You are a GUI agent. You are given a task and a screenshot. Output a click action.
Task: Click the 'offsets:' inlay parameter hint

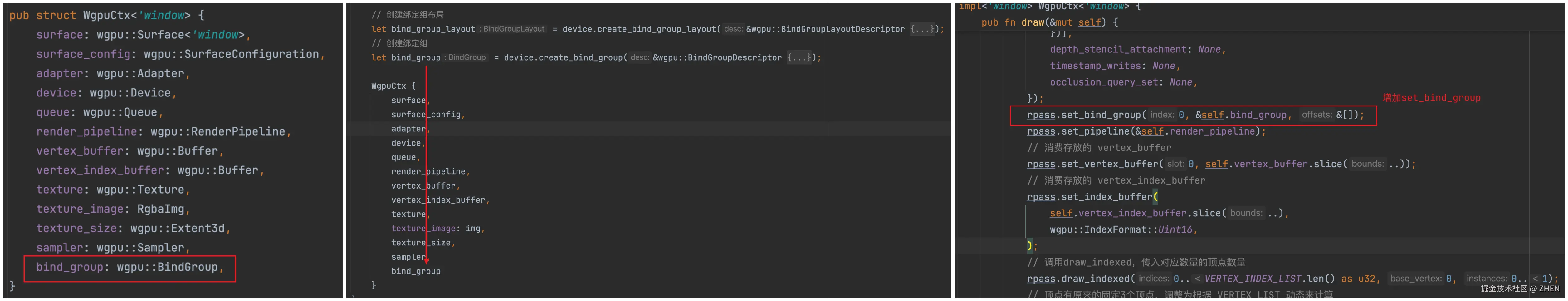[1316, 115]
